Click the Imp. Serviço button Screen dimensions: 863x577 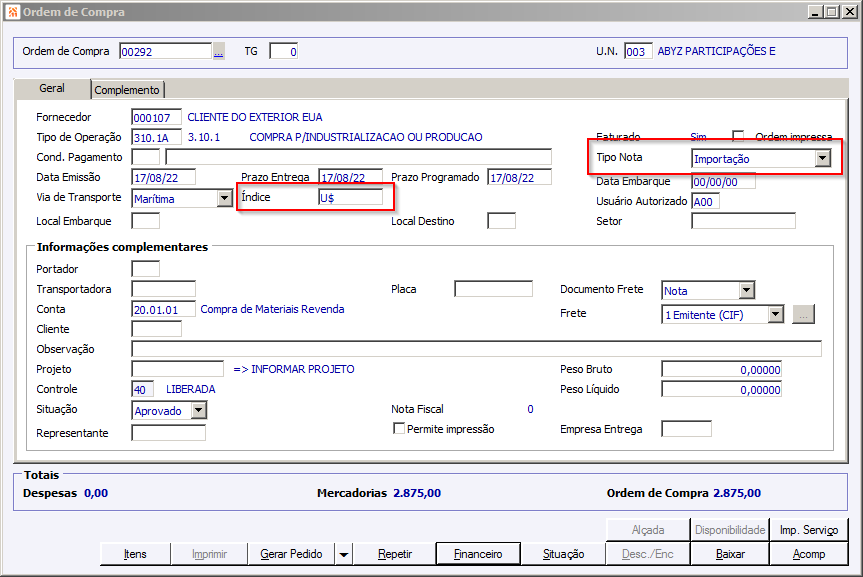pyautogui.click(x=809, y=530)
